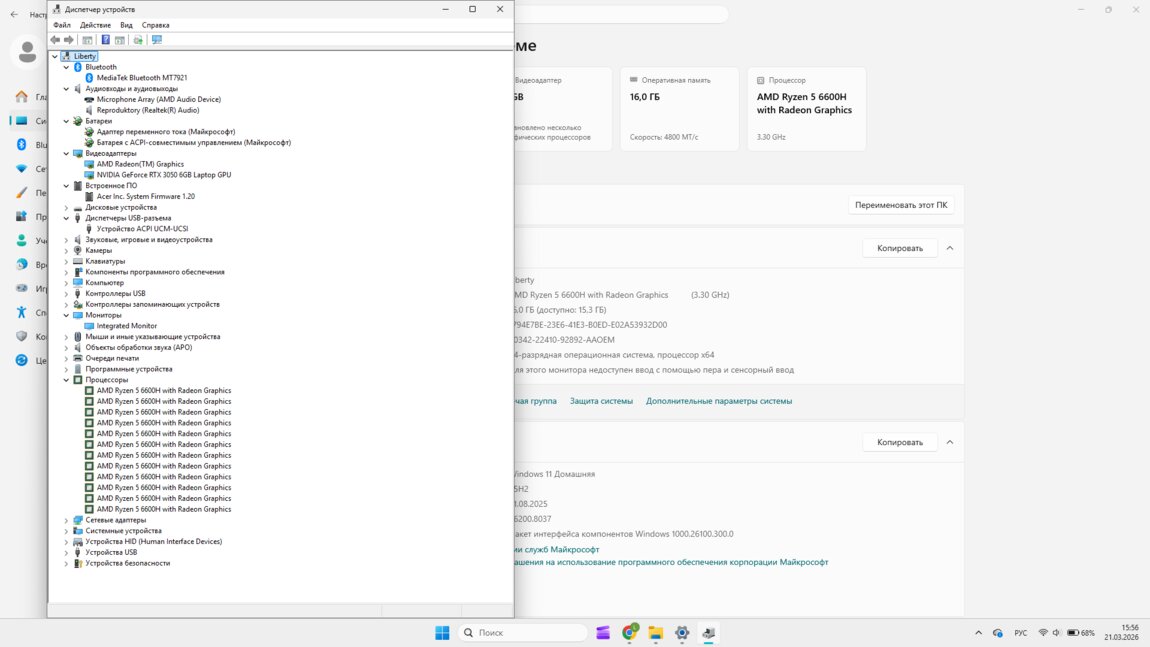The image size is (1150, 647).
Task: Open the Вид menu
Action: (x=126, y=25)
